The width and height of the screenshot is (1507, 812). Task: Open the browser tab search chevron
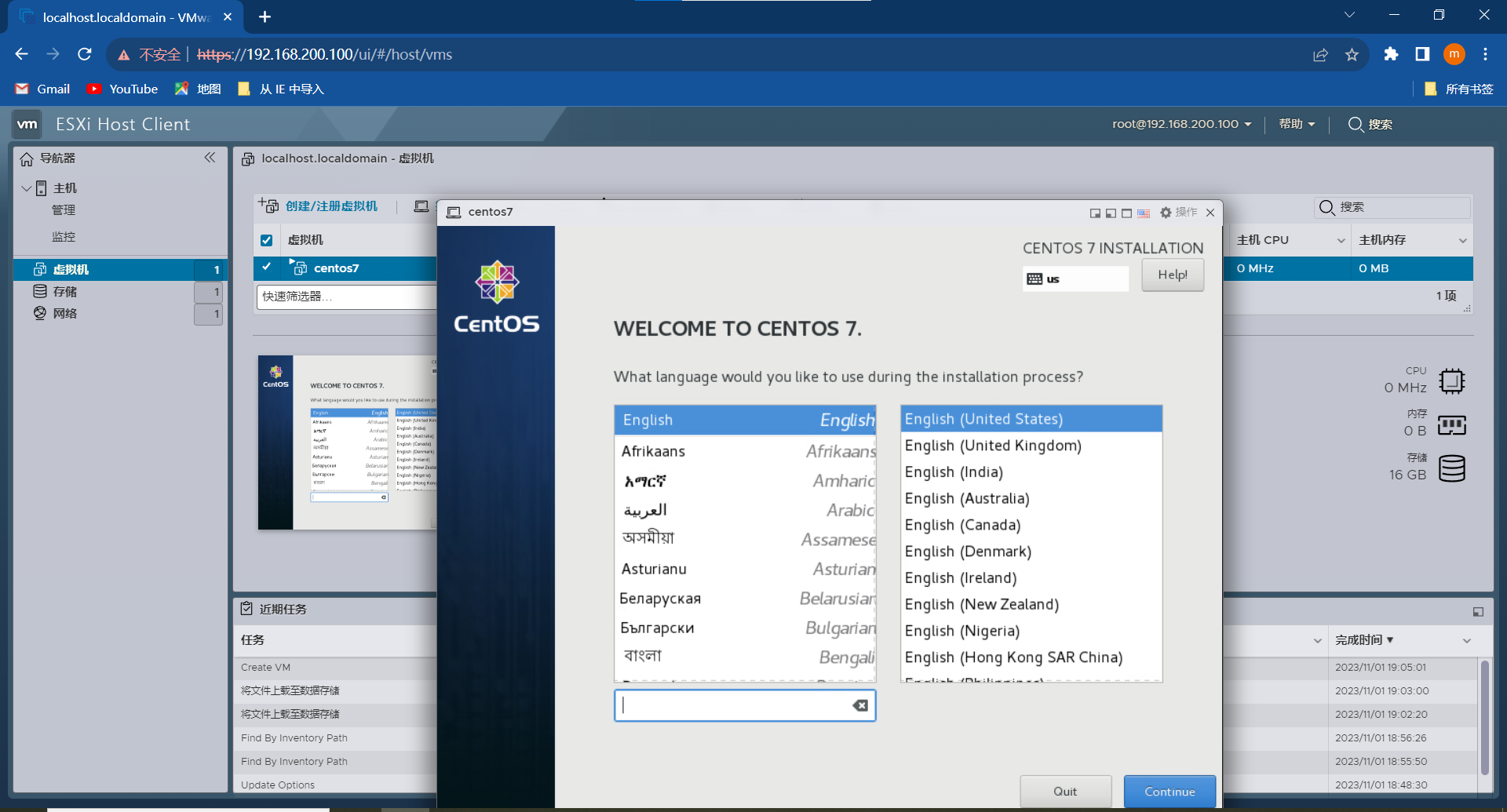coord(1348,15)
